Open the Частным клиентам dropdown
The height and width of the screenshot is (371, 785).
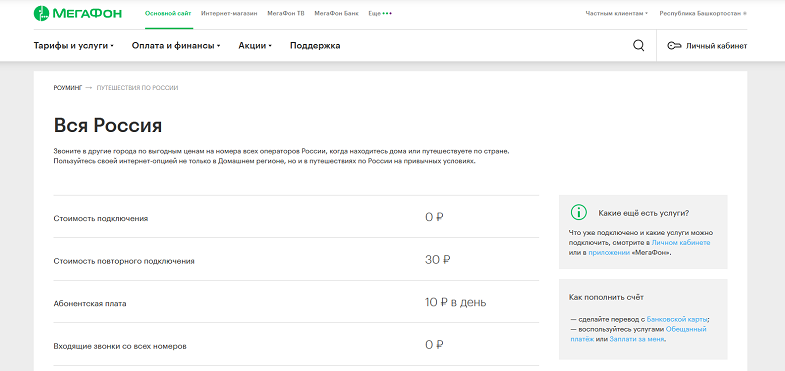point(616,14)
